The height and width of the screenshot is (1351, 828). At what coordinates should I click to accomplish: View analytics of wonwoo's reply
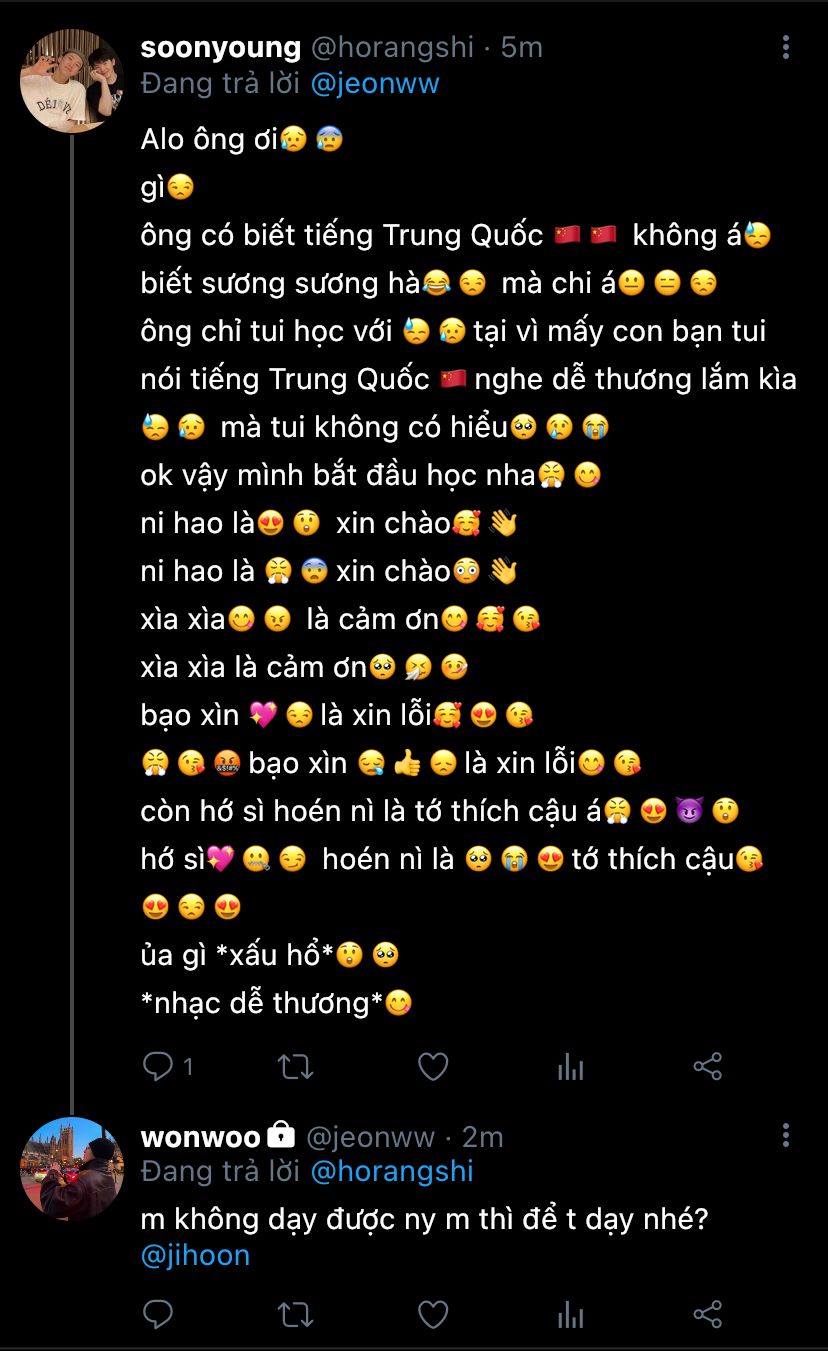(570, 1314)
